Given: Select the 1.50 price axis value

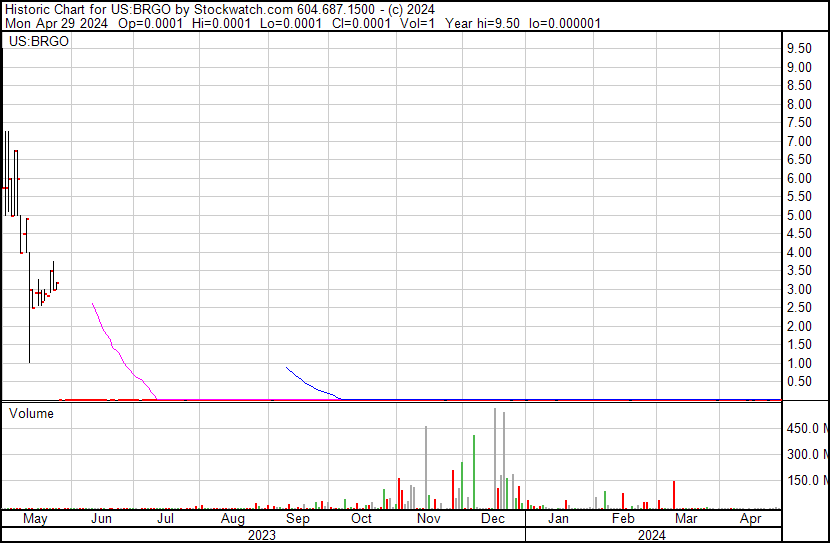Looking at the screenshot, I should coord(799,345).
